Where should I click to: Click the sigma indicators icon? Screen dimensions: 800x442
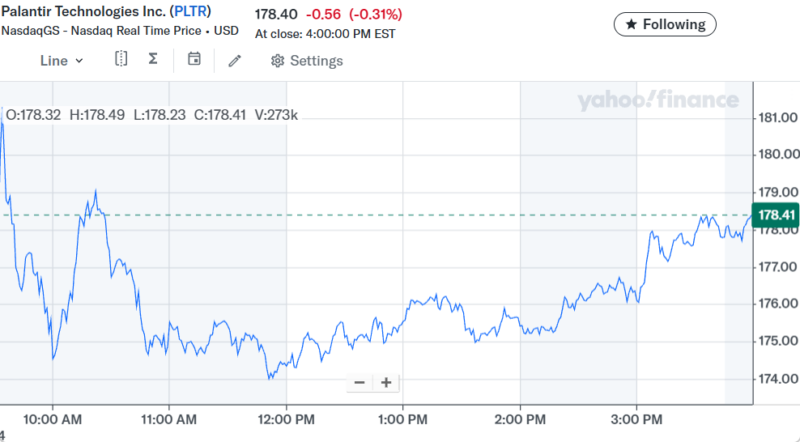click(153, 59)
